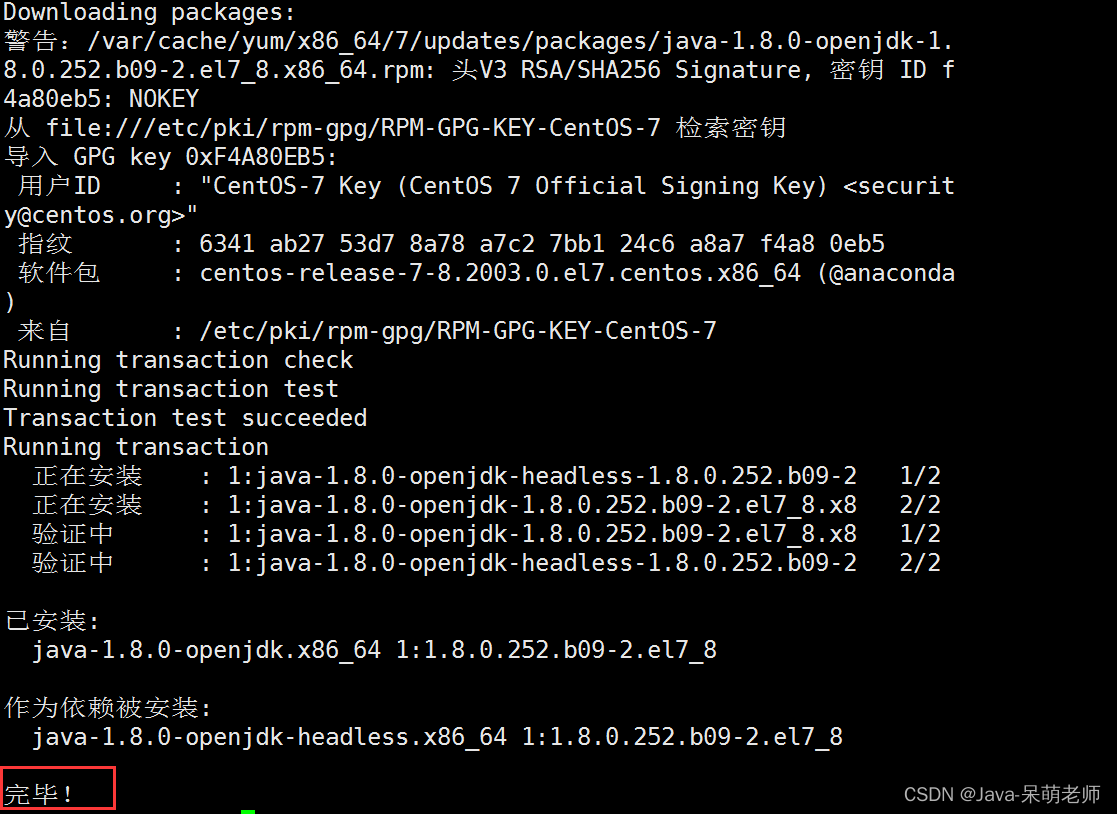This screenshot has height=814, width=1117.
Task: Click the green terminal cursor at bottom
Action: click(x=248, y=810)
